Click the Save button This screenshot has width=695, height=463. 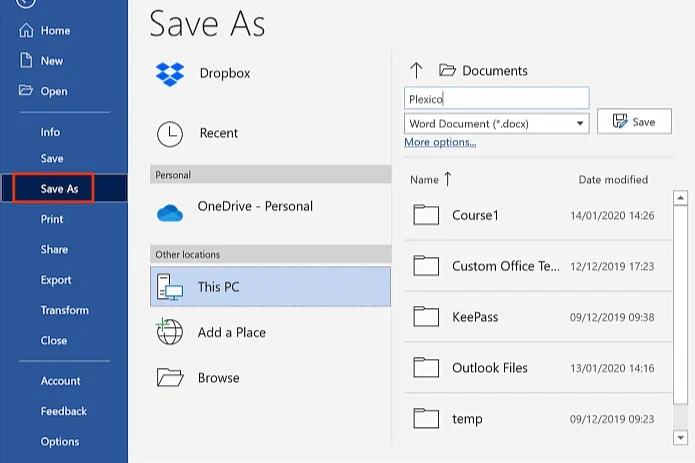point(634,121)
